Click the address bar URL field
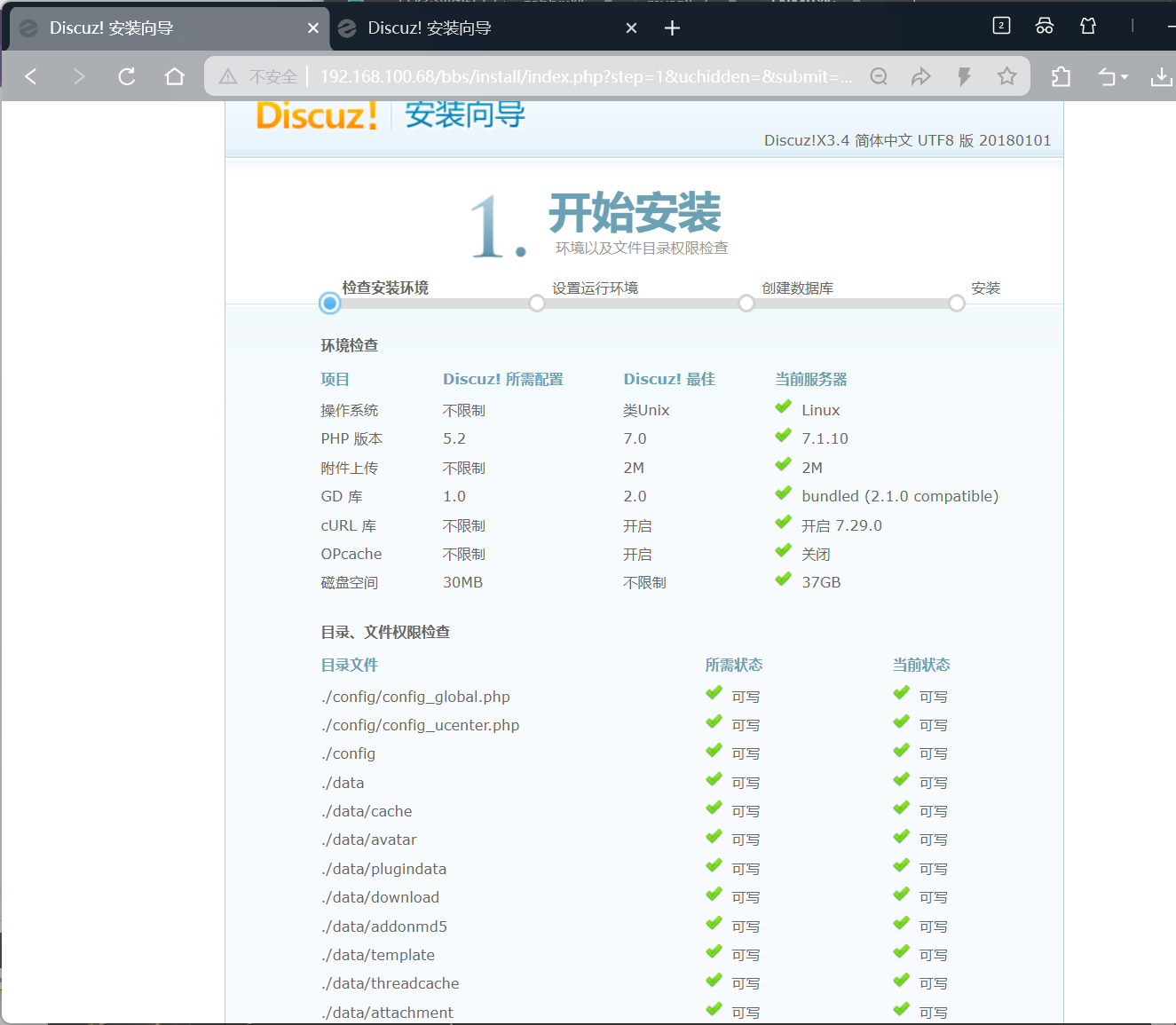This screenshot has width=1176, height=1025. pyautogui.click(x=586, y=76)
